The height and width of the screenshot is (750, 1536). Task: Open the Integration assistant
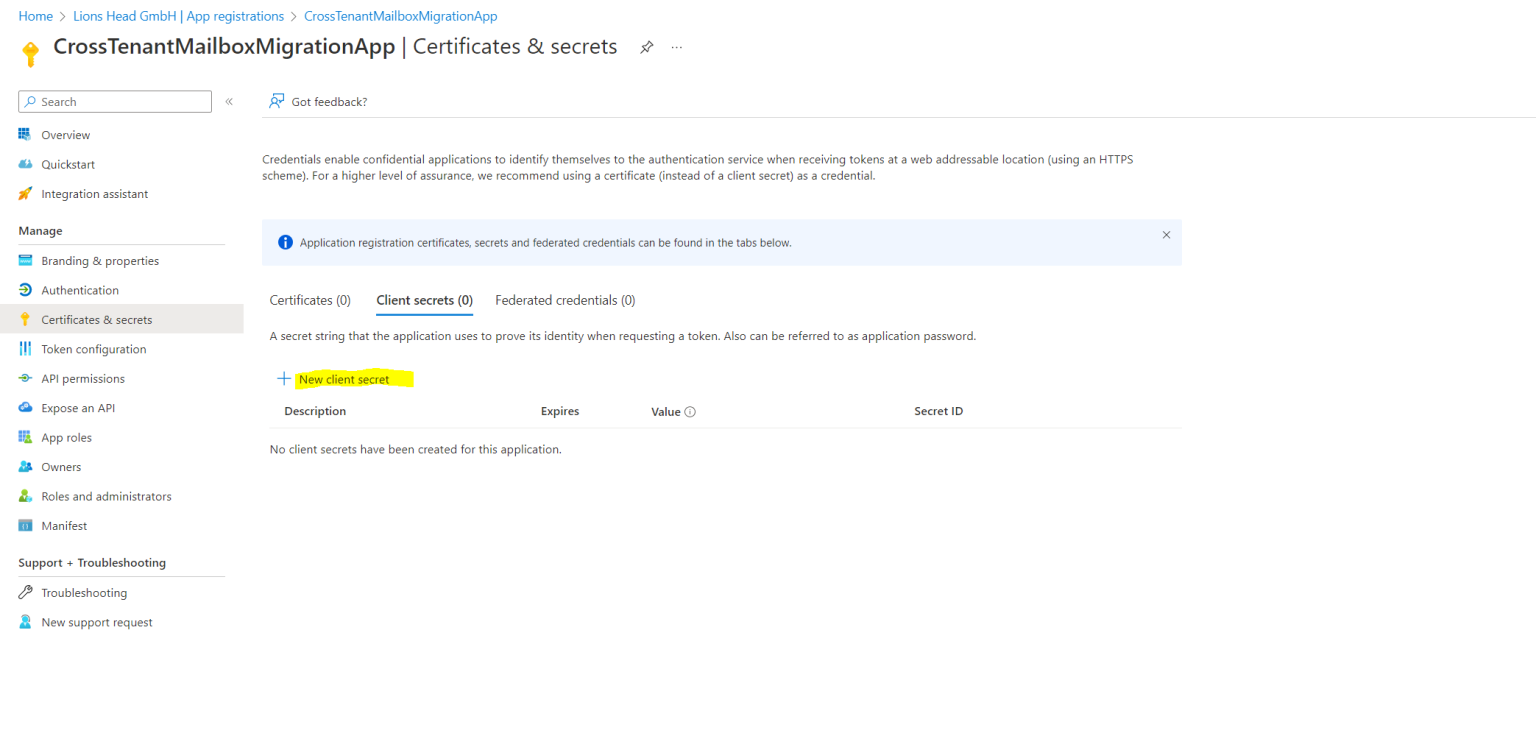(95, 193)
